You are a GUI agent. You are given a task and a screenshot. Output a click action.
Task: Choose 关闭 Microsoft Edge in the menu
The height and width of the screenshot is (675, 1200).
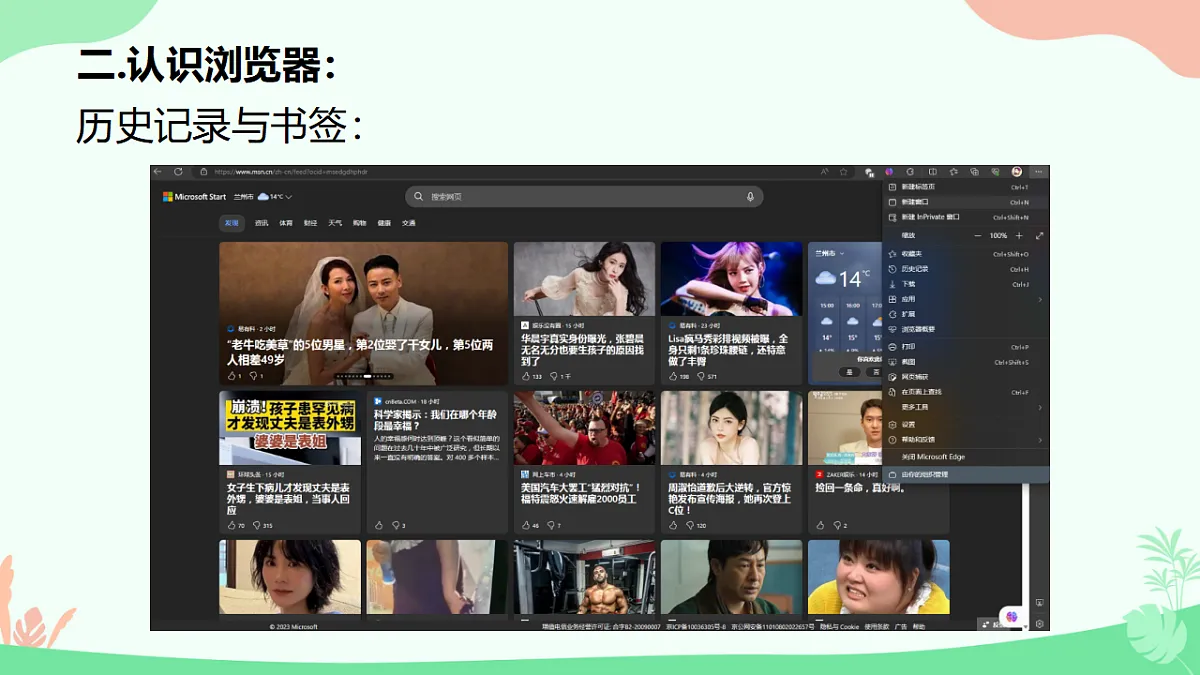pos(966,457)
